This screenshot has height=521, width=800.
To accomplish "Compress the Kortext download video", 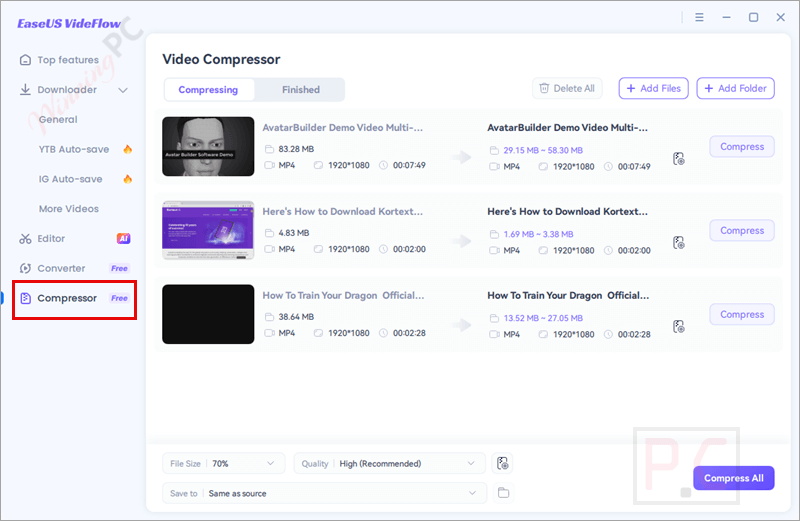I will coord(742,231).
